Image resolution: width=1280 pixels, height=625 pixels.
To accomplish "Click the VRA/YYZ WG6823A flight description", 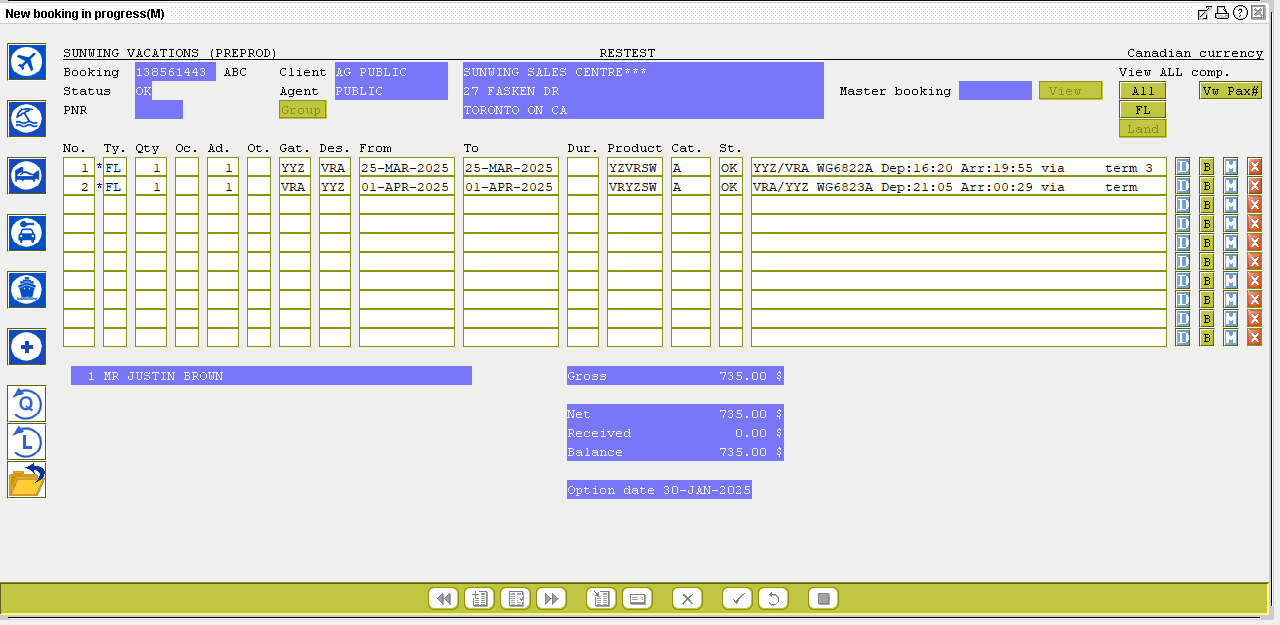I will pyautogui.click(x=959, y=186).
